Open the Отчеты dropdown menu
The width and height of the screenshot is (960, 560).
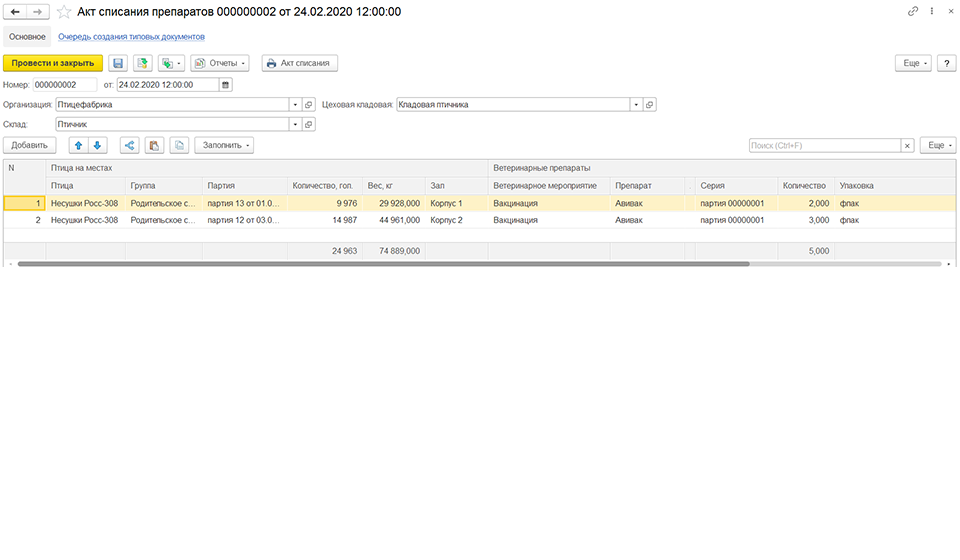click(x=220, y=63)
